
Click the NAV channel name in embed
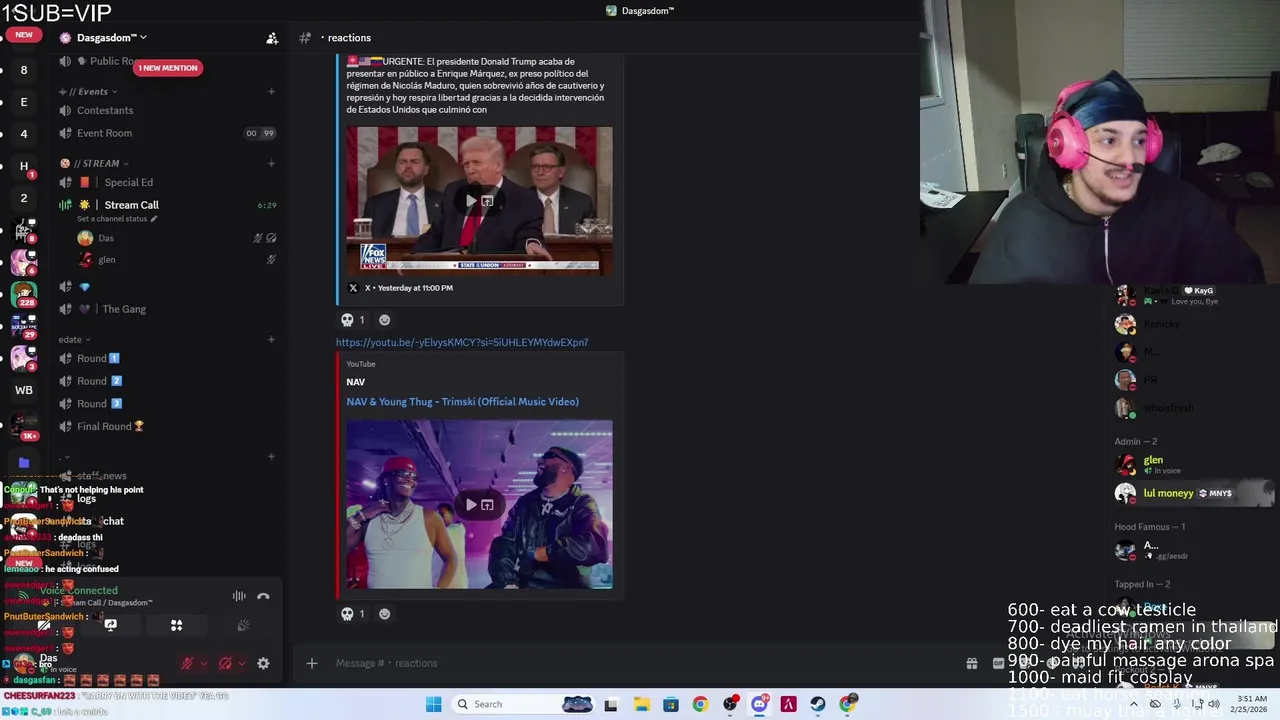click(356, 382)
